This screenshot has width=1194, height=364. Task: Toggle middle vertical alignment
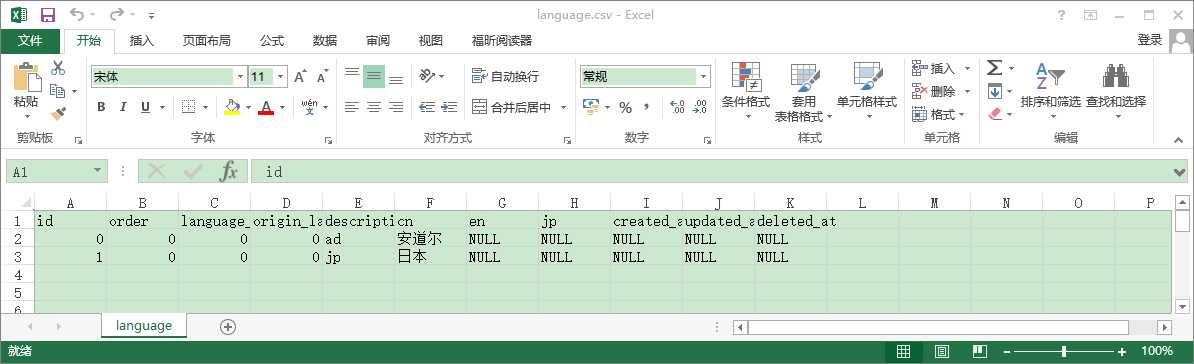pos(374,76)
